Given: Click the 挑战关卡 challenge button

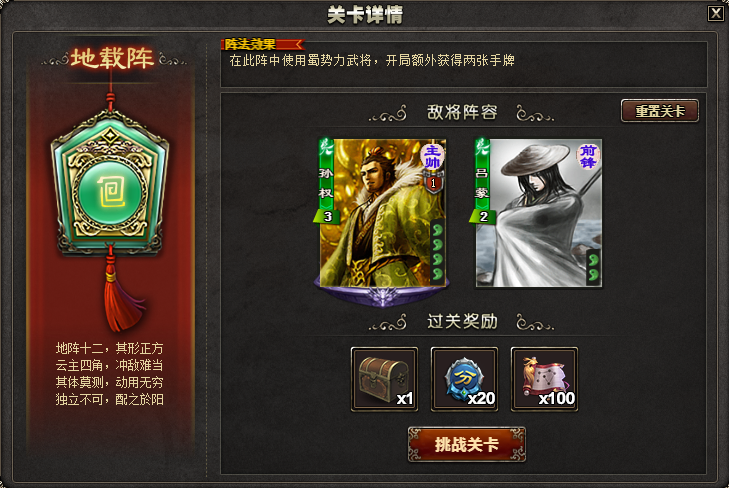Looking at the screenshot, I should pyautogui.click(x=467, y=444).
